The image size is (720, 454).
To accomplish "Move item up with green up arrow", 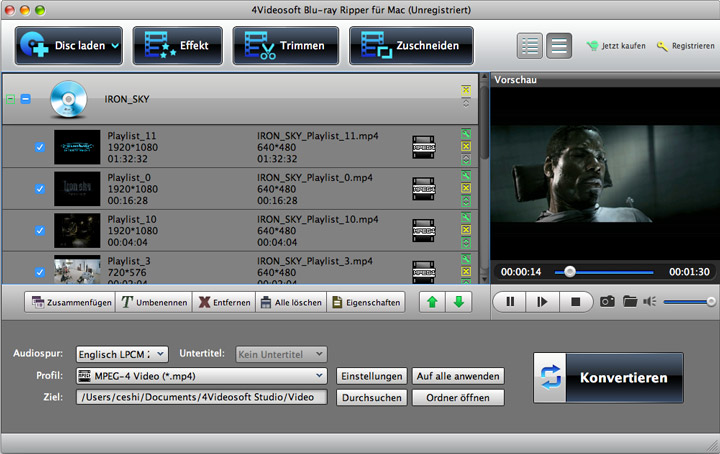I will tap(433, 302).
